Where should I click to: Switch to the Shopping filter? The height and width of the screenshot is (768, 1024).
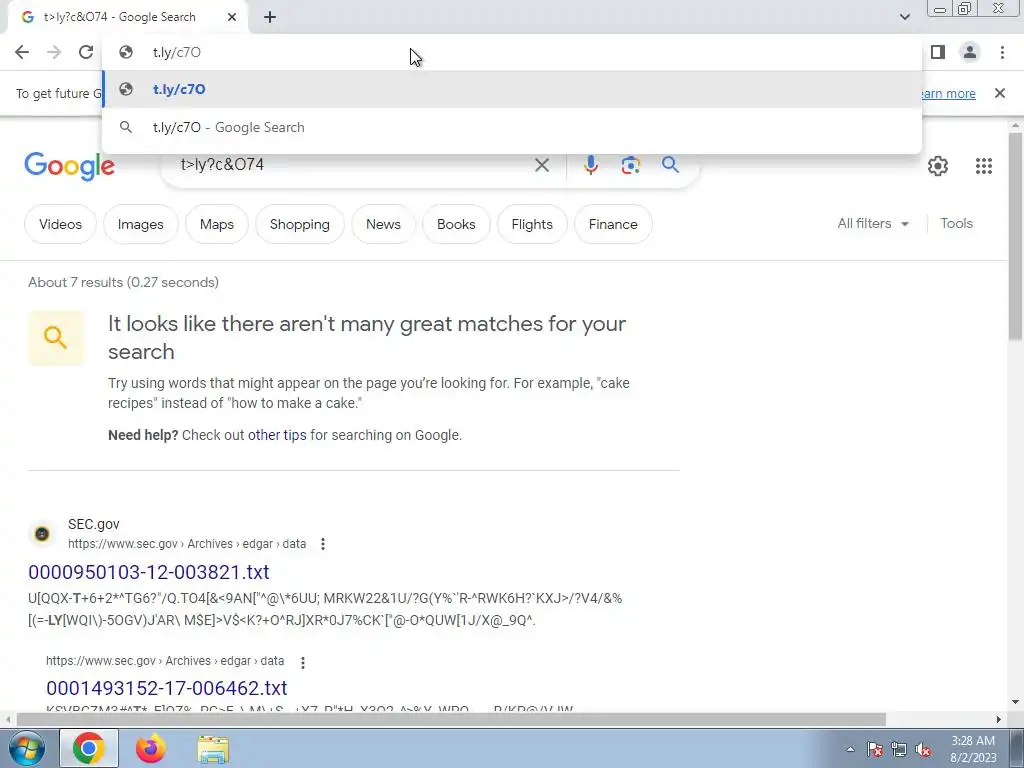[300, 224]
